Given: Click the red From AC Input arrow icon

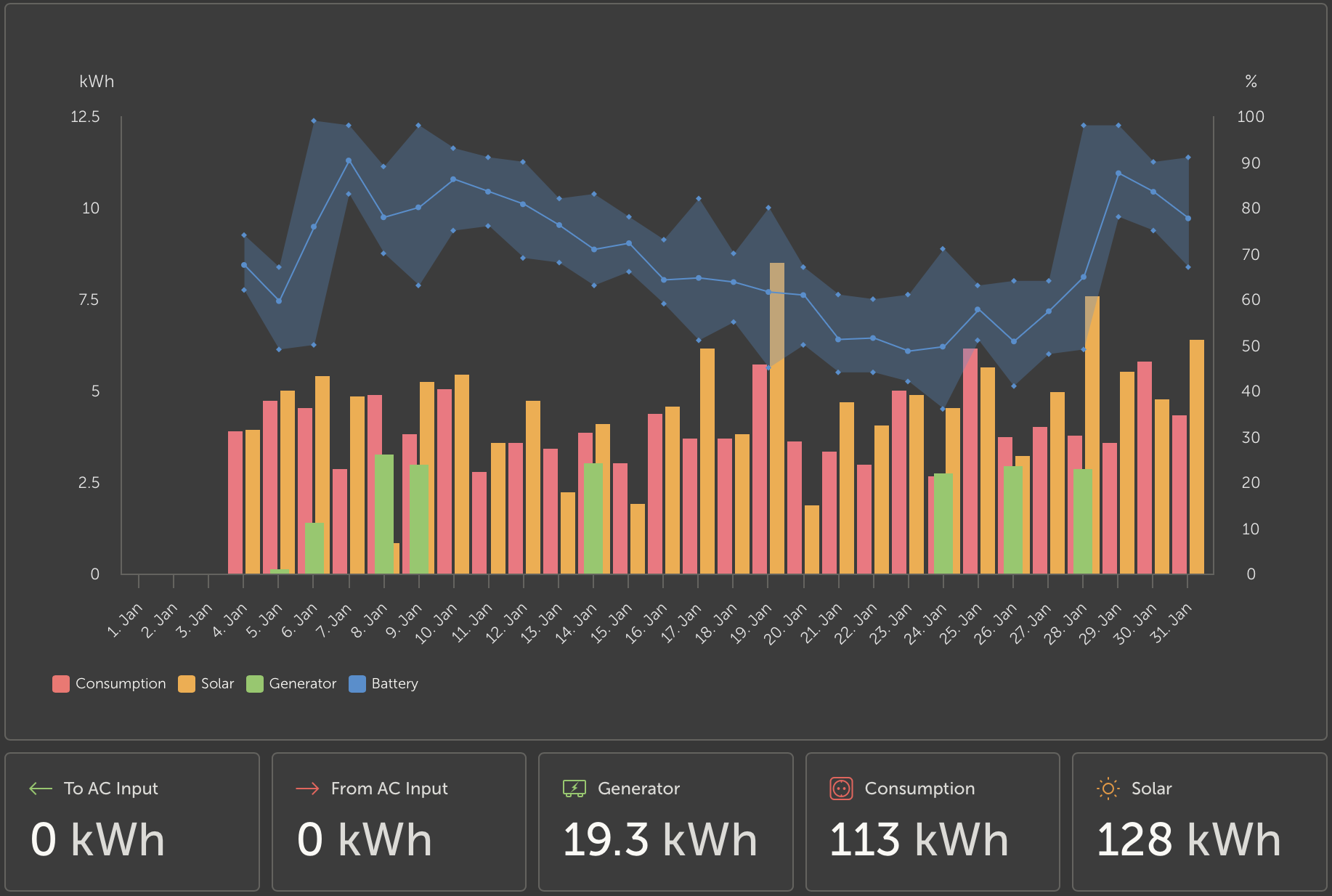Looking at the screenshot, I should tap(307, 787).
